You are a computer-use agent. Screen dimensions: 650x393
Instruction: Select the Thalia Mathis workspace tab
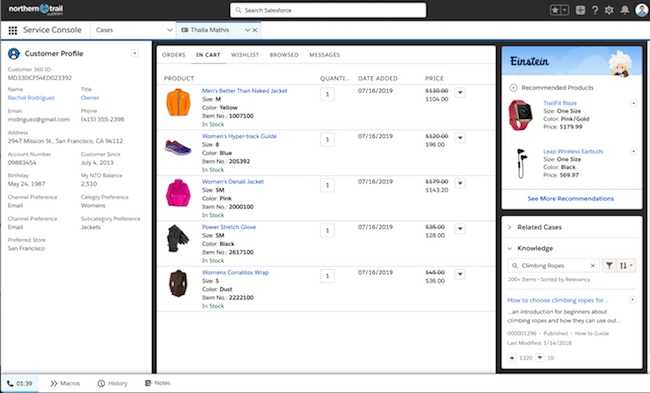coord(210,30)
